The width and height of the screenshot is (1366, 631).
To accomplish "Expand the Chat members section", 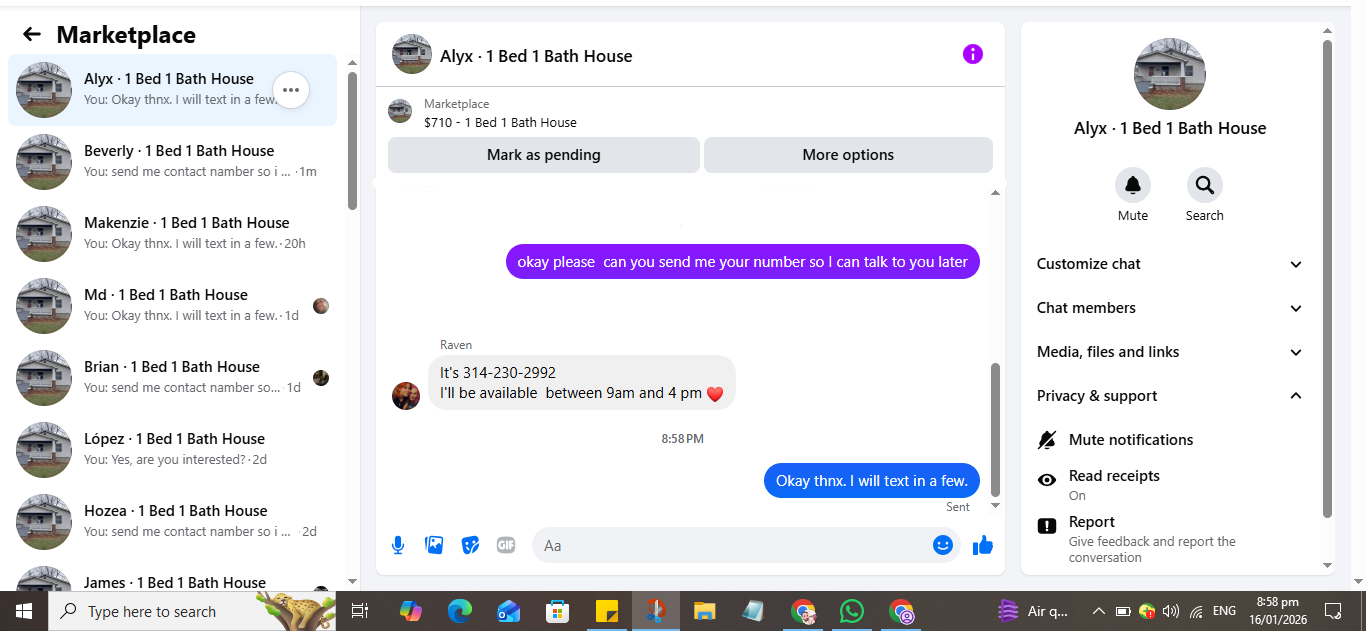I will pyautogui.click(x=1170, y=308).
